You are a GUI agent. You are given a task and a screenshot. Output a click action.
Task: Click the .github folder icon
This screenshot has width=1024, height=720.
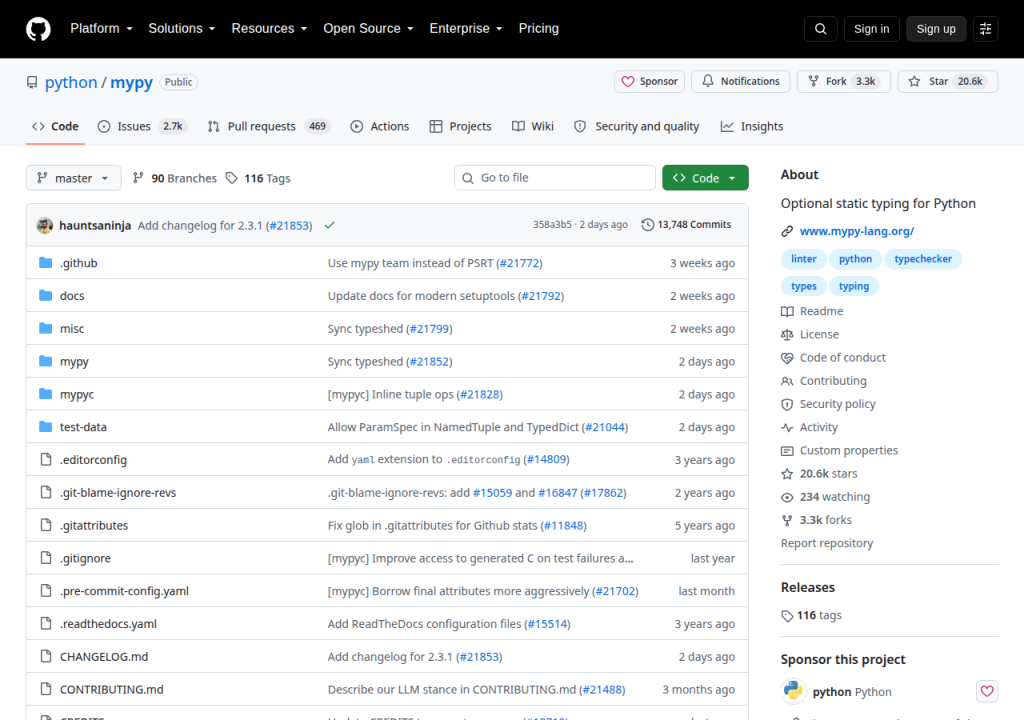pyautogui.click(x=45, y=263)
